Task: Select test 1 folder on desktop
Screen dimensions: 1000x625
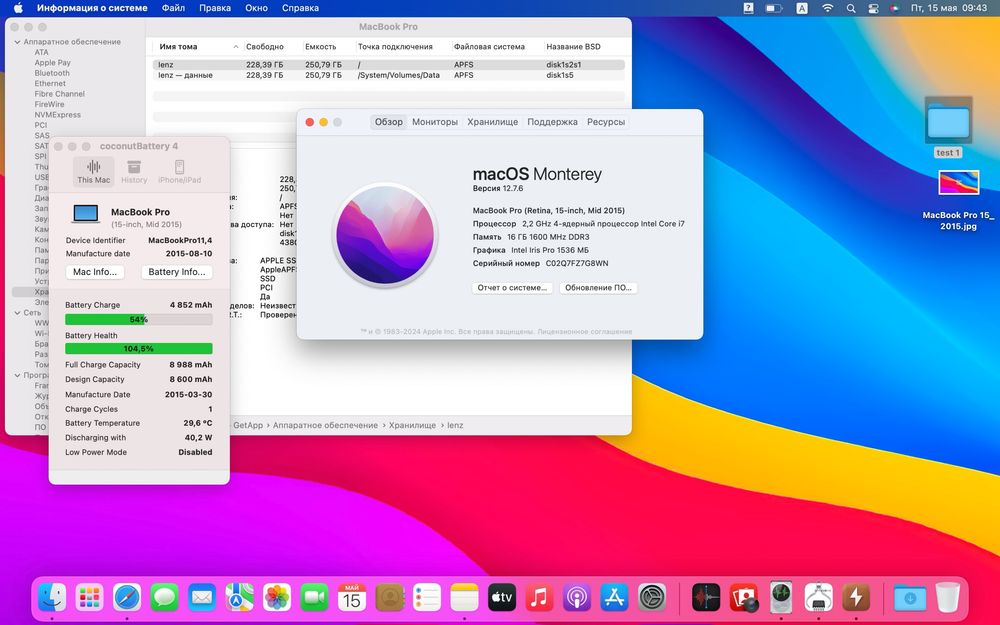Action: coord(948,128)
